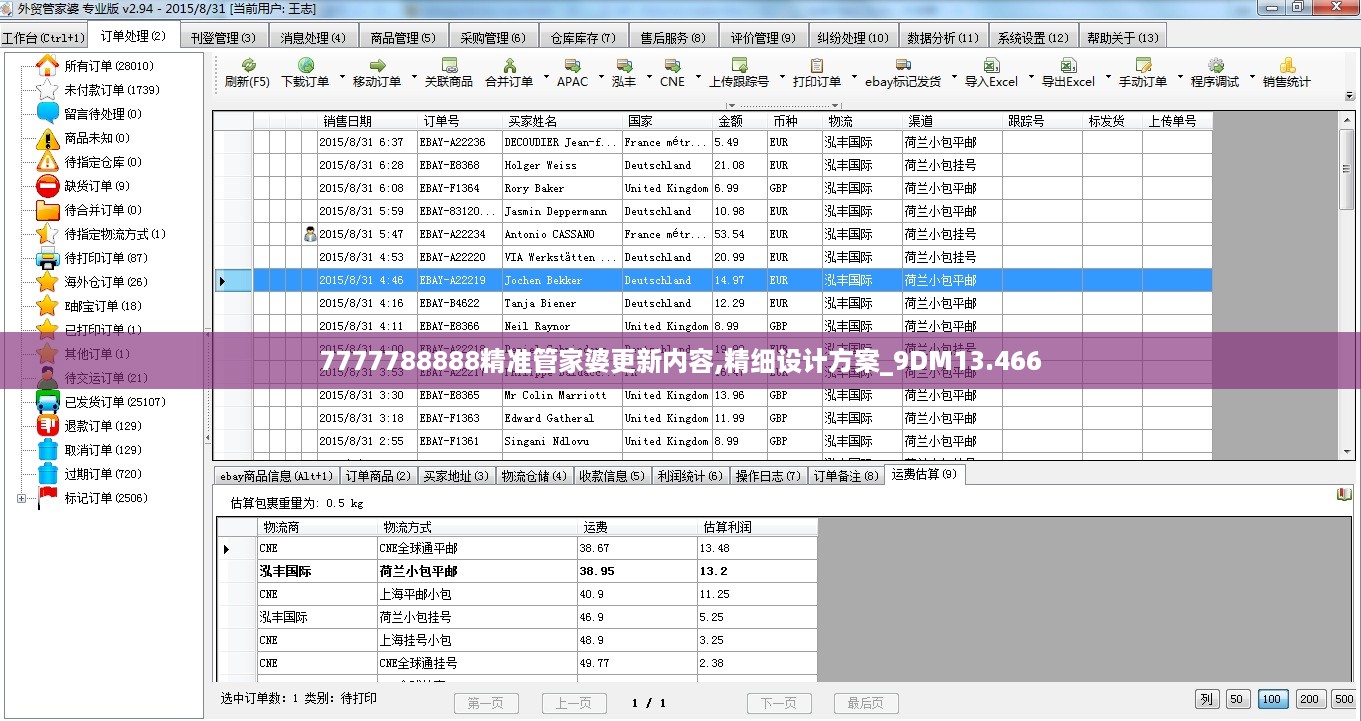Select the CNE全球通挂号 shipping option row
Viewport: 1361px width, 721px height.
point(517,663)
